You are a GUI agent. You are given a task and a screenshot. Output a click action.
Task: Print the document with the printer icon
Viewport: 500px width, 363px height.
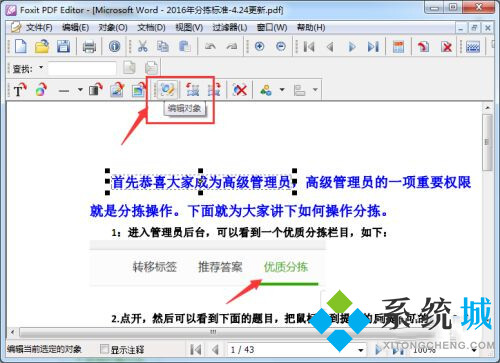(x=89, y=47)
